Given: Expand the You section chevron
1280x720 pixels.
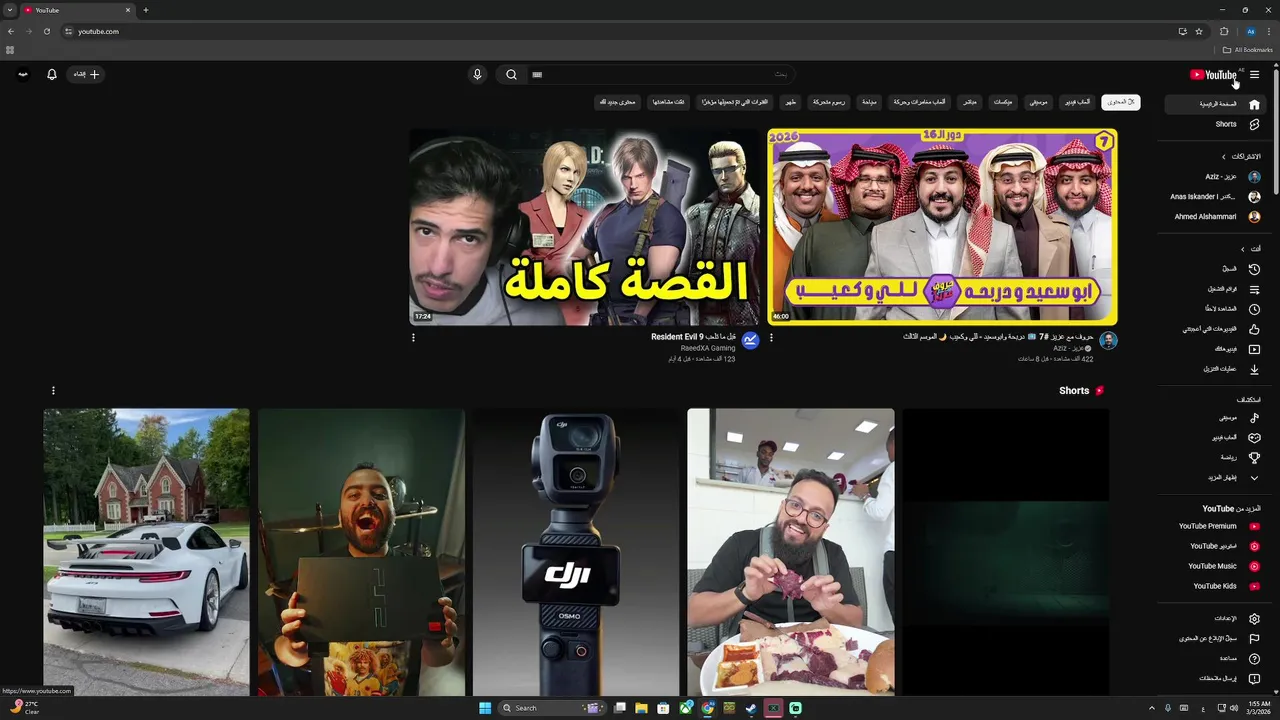Looking at the screenshot, I should coord(1243,249).
